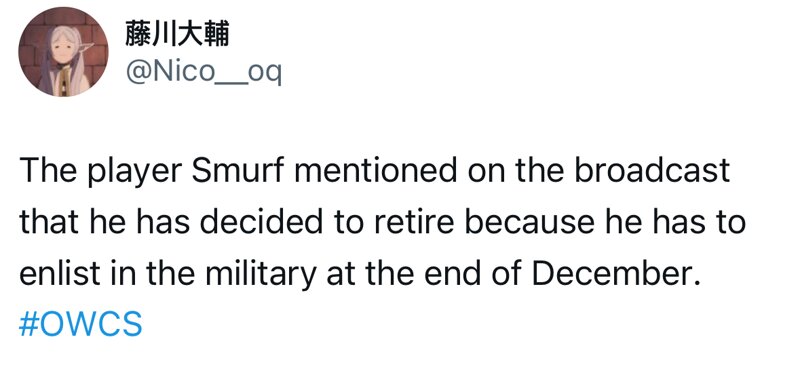Viewport: 800px width, 369px height.
Task: Click the display name 藤川大輔
Action: [x=177, y=35]
